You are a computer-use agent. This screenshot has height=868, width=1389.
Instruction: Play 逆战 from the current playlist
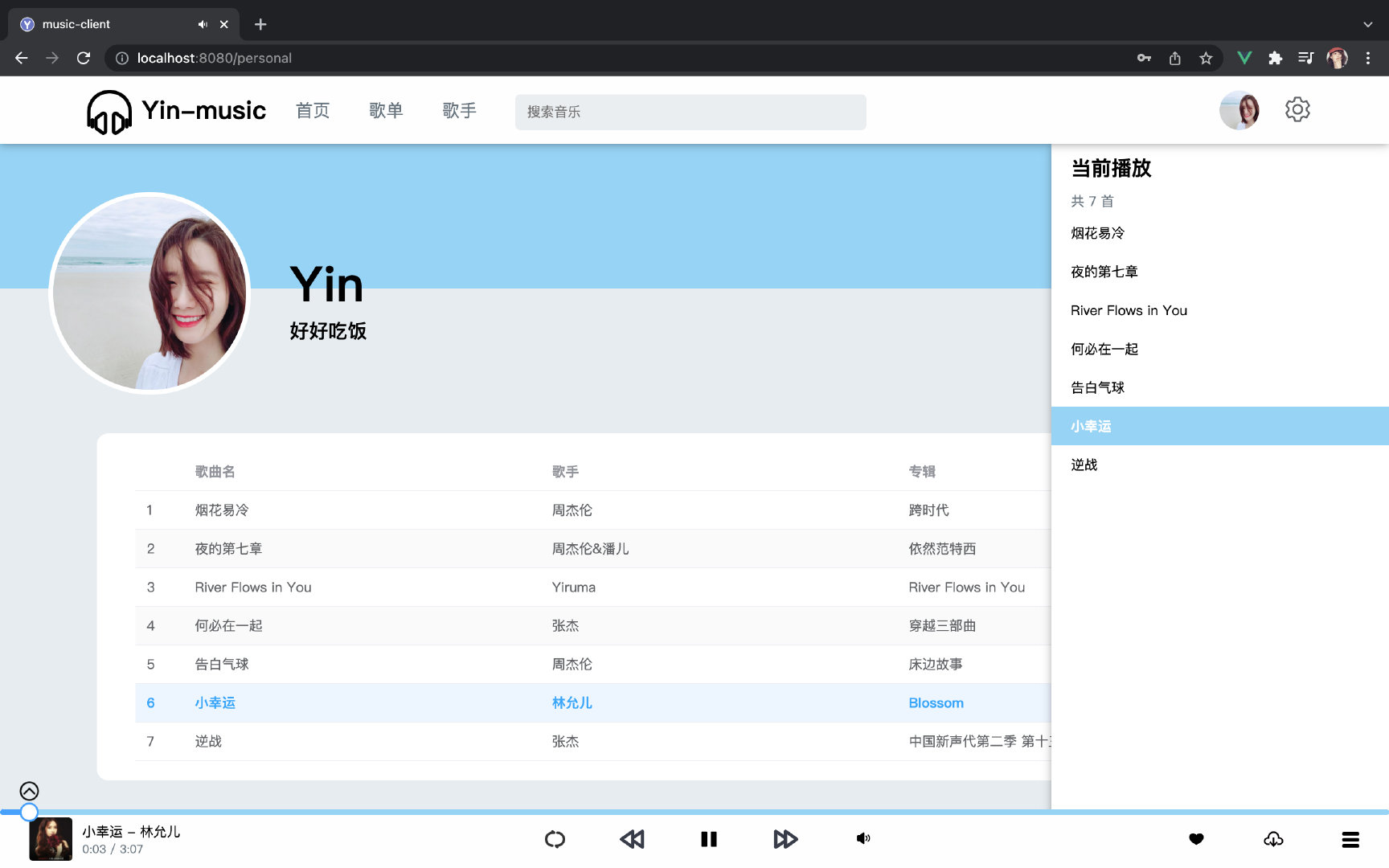coord(1220,465)
